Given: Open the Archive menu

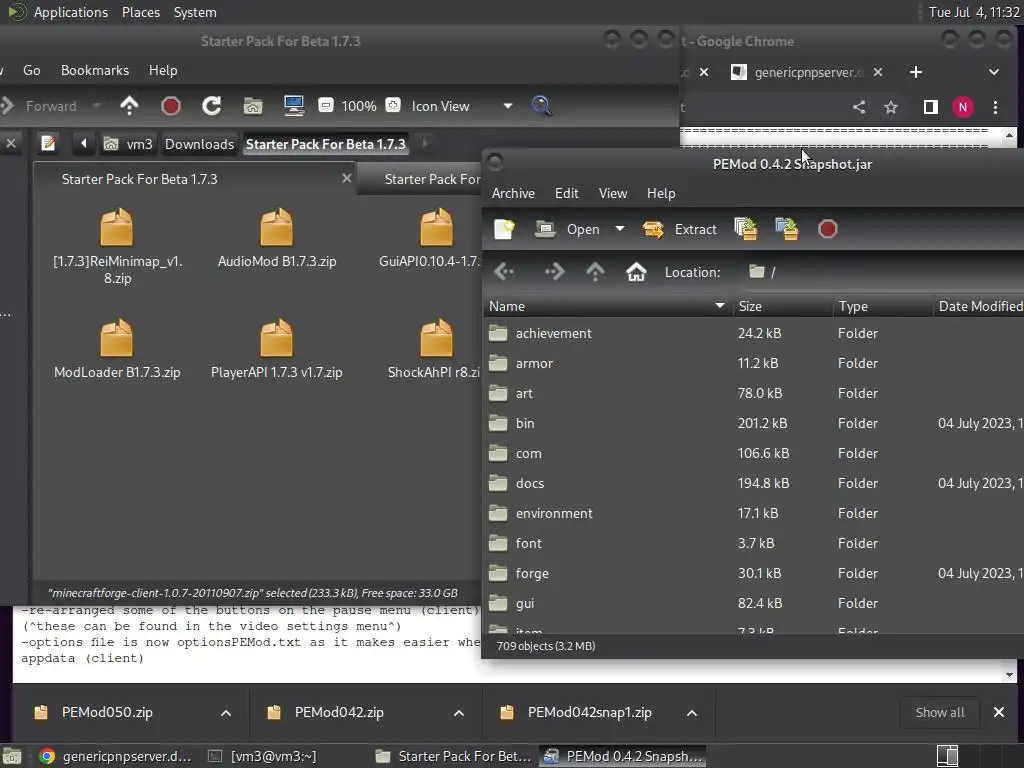Looking at the screenshot, I should point(513,193).
